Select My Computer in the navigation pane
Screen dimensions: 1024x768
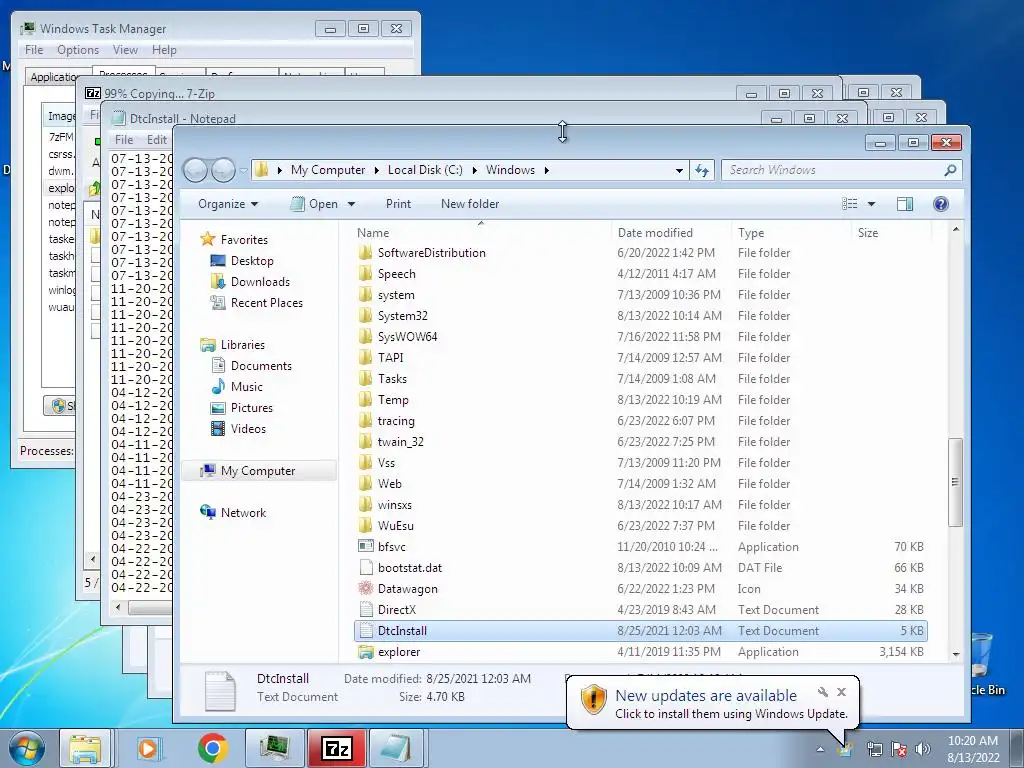point(257,471)
